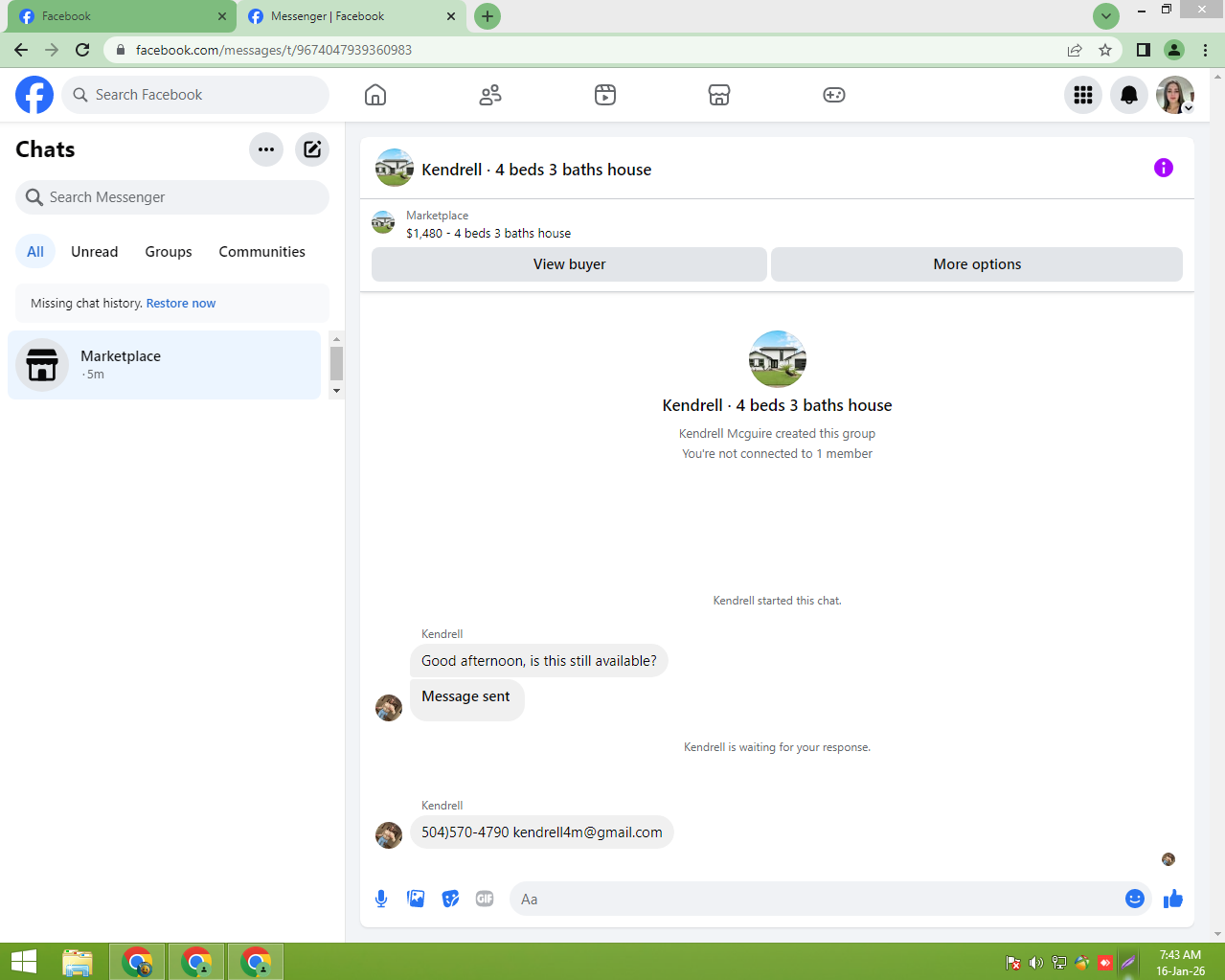Click the house thumbnail in the chat header

[x=395, y=168]
